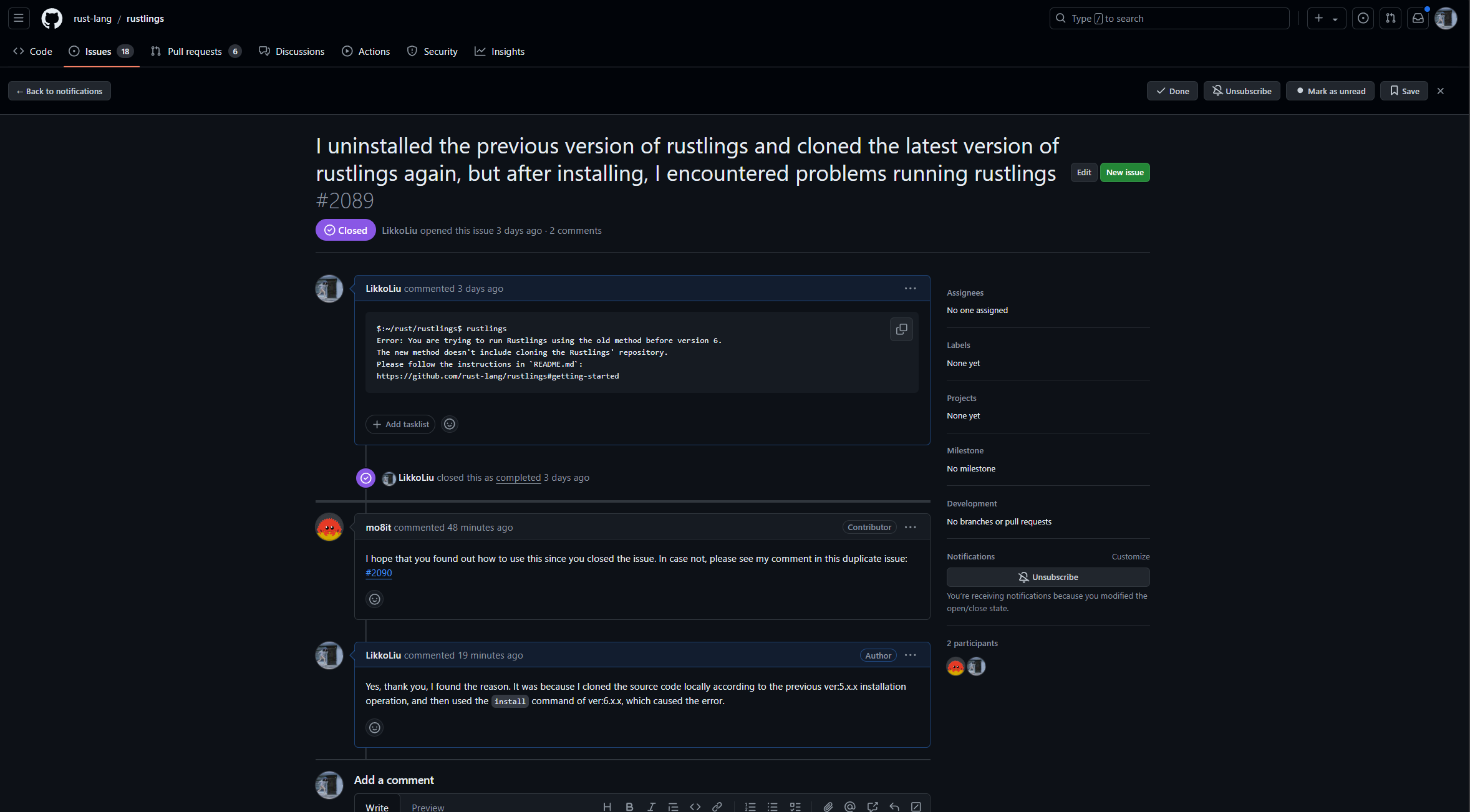
Task: Create a New issue
Action: point(1124,172)
